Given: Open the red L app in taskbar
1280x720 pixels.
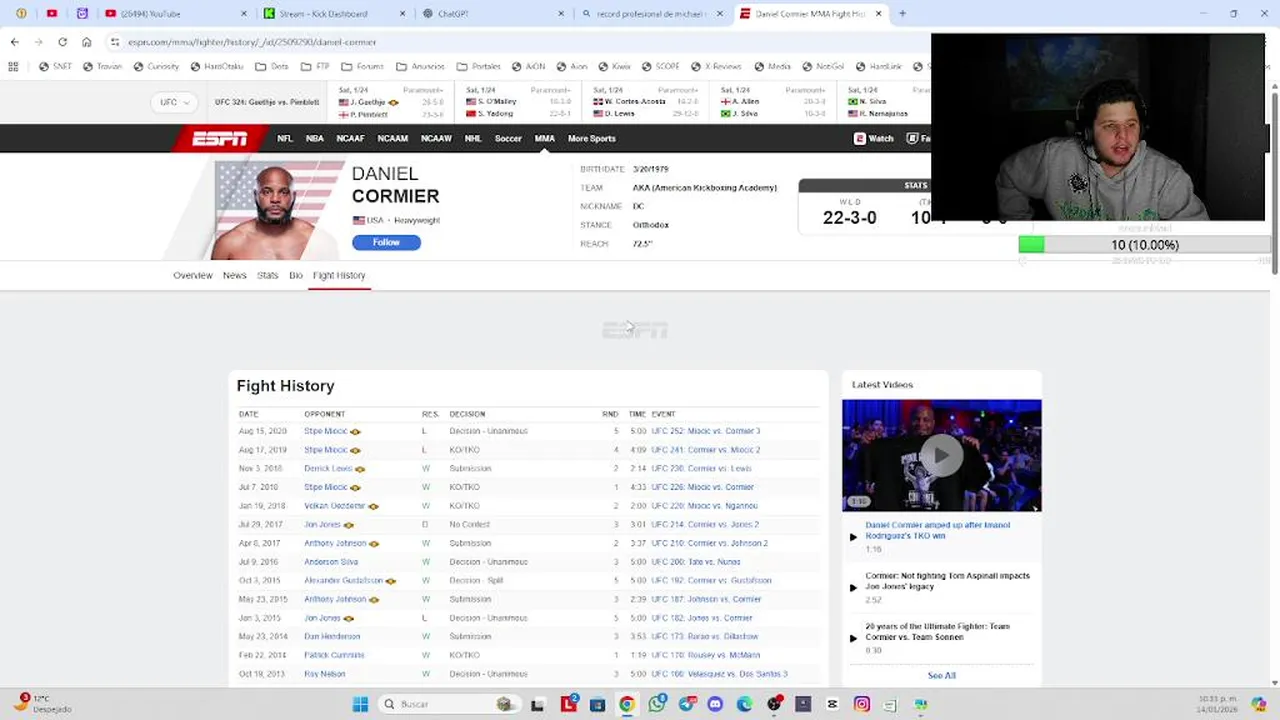Looking at the screenshot, I should point(568,704).
